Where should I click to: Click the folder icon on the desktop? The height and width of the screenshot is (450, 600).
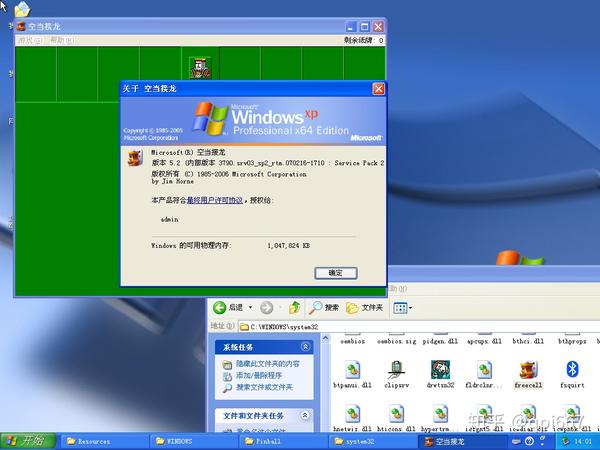(22, 8)
